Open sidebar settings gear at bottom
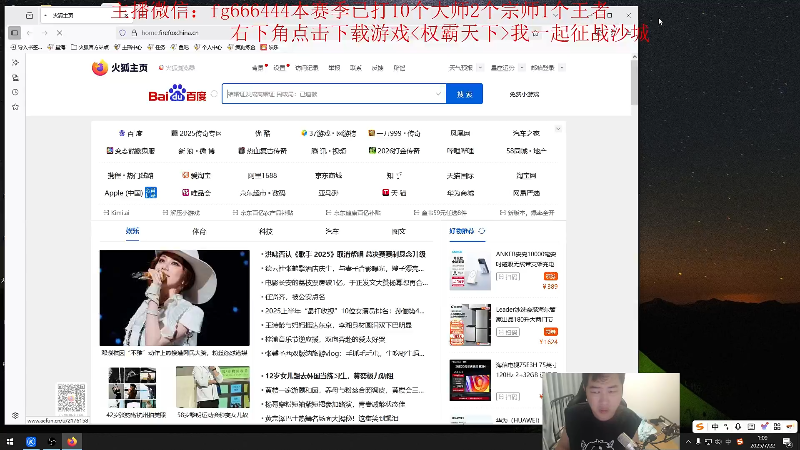Screen dimensions: 800x450 point(15,415)
